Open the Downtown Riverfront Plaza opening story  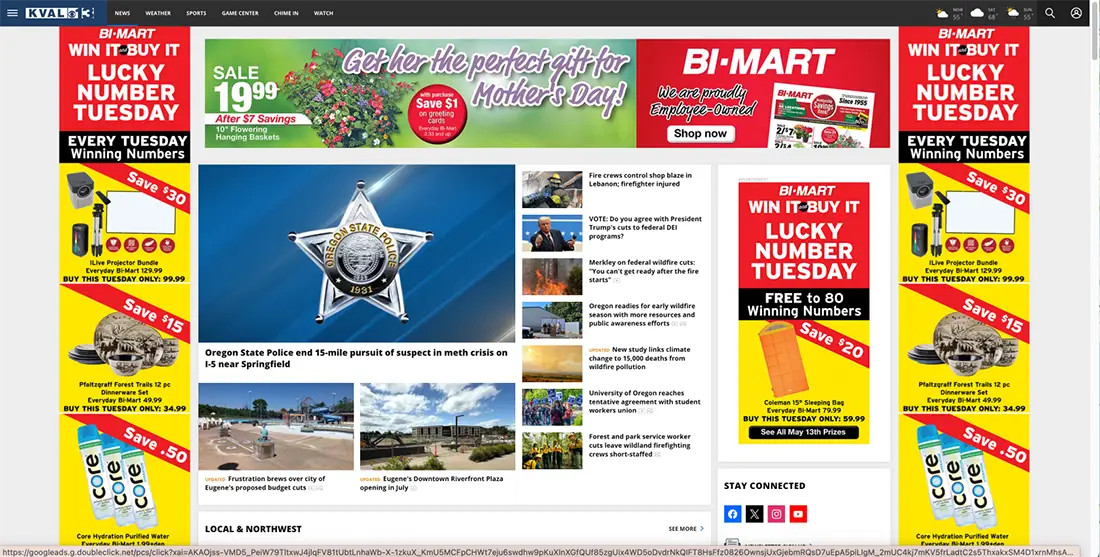point(431,483)
